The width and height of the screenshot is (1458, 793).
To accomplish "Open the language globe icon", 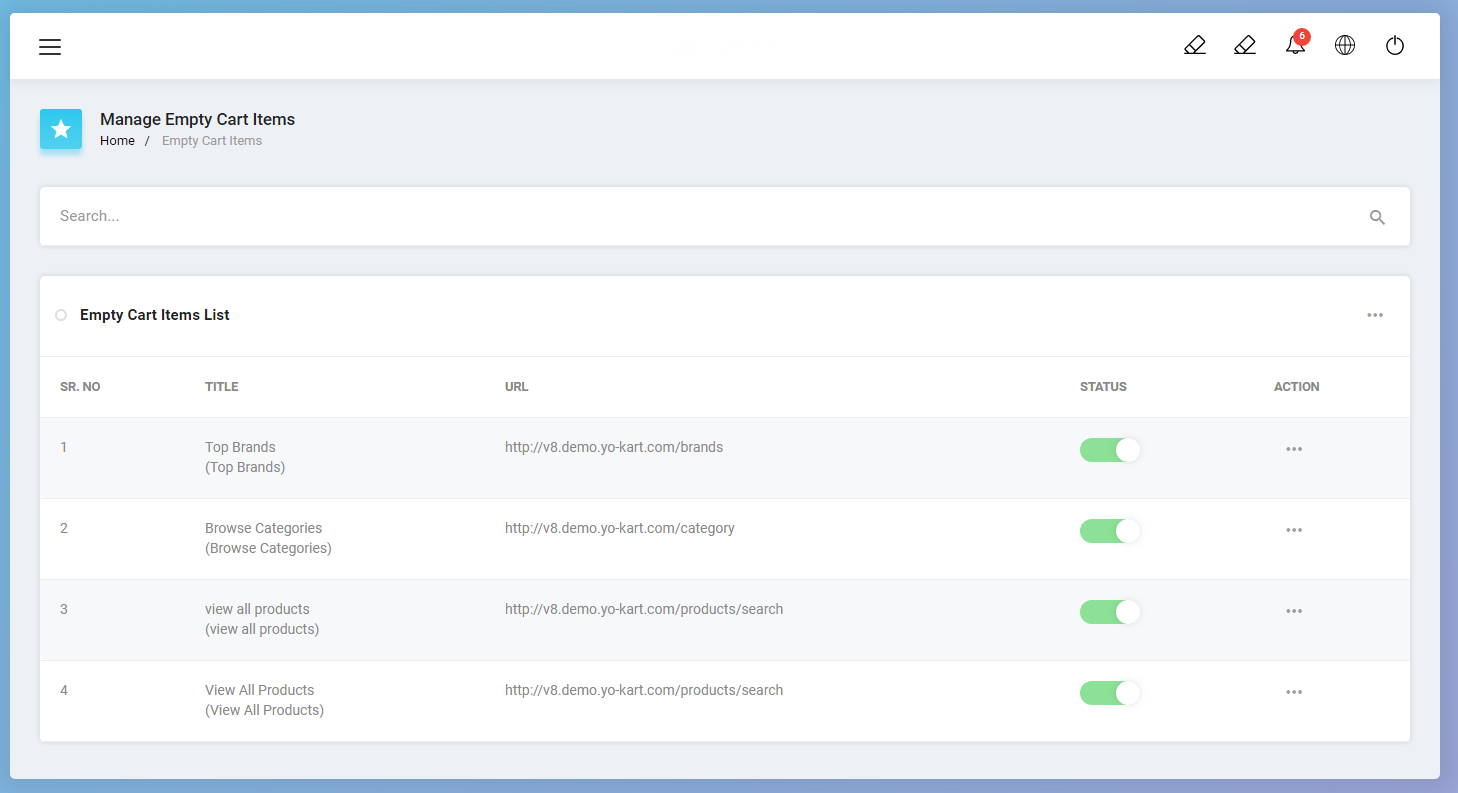I will click(x=1344, y=45).
